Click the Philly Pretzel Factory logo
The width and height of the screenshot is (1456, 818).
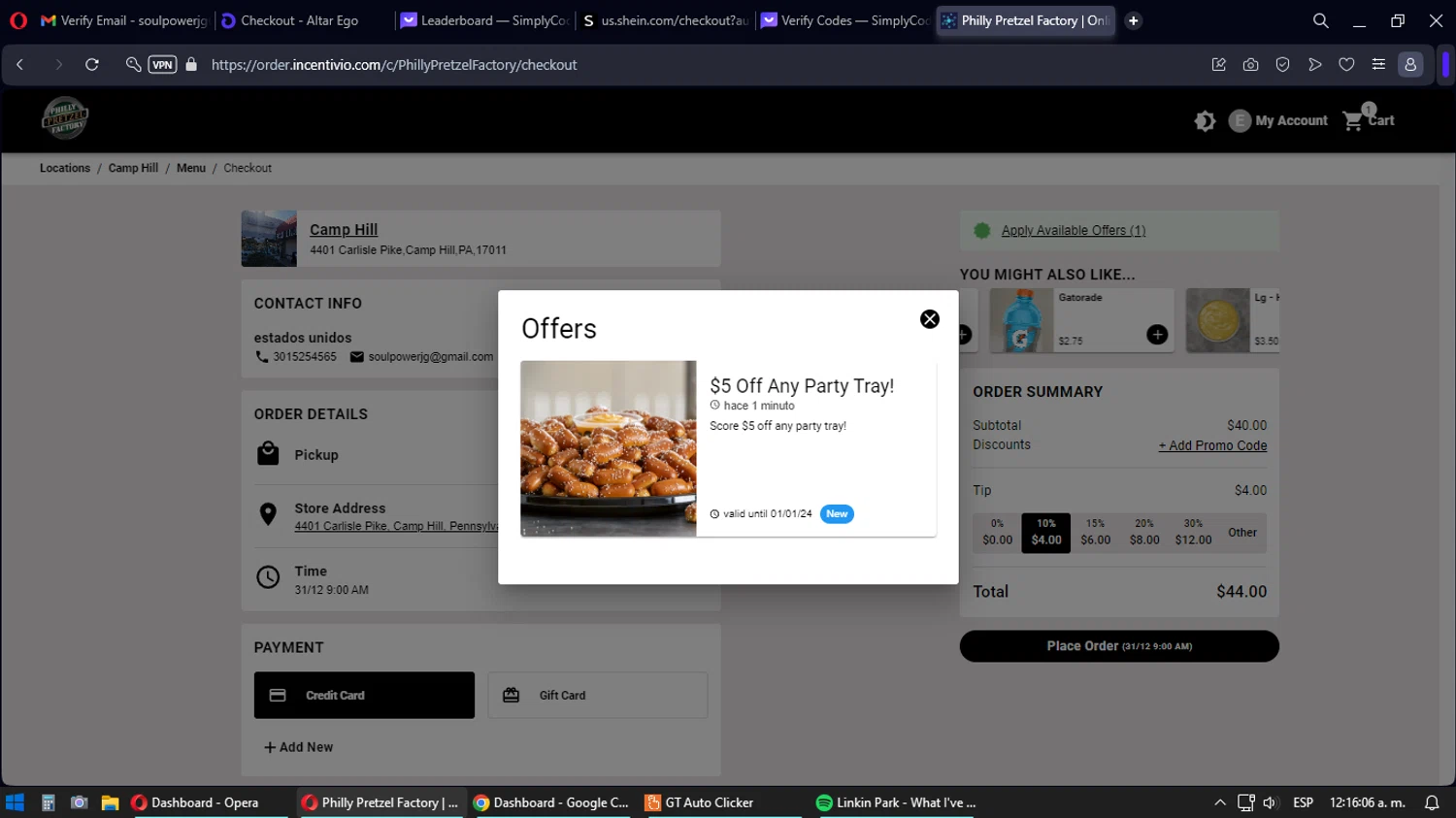tap(65, 118)
